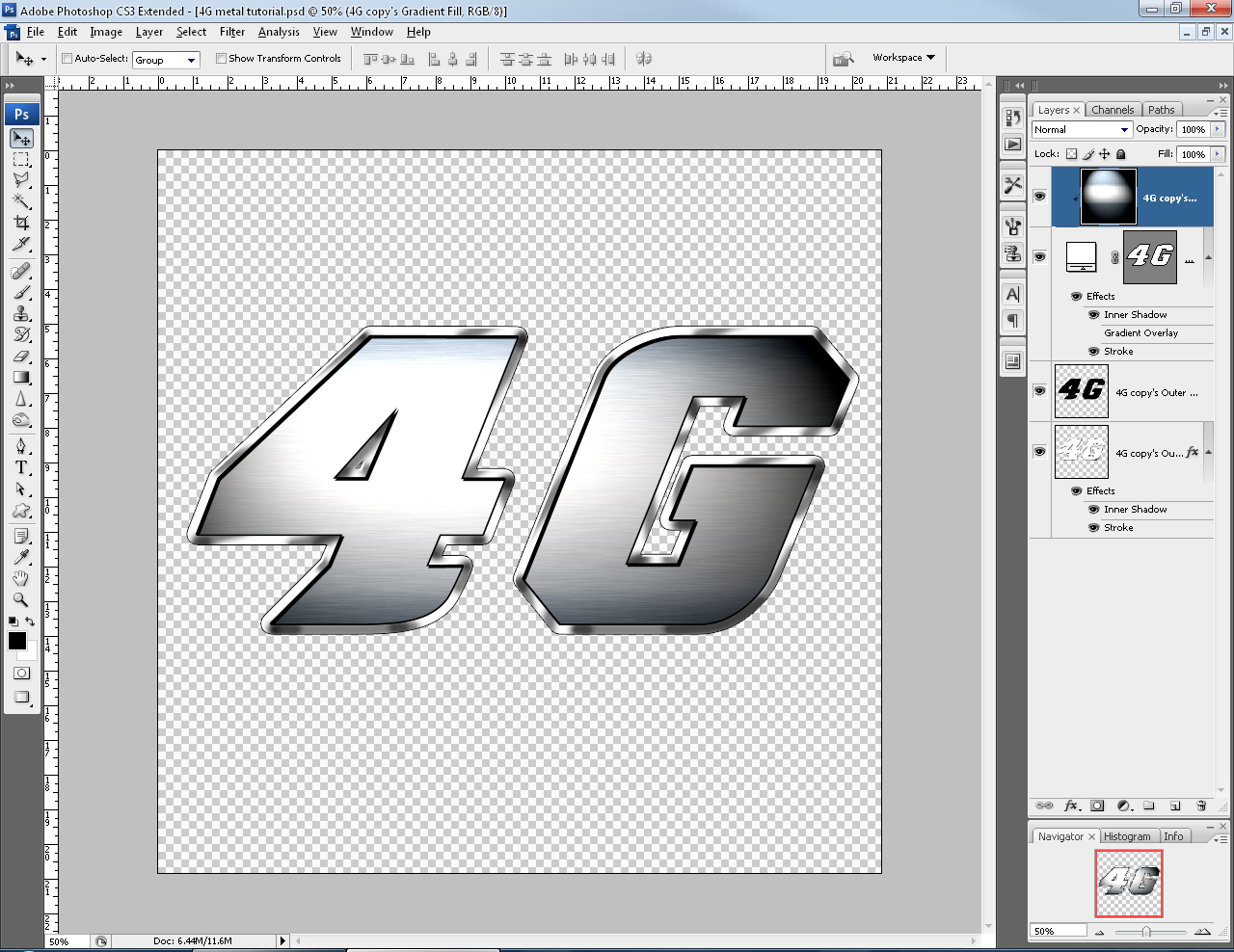Open the Analysis menu
The width and height of the screenshot is (1234, 952).
tap(279, 32)
